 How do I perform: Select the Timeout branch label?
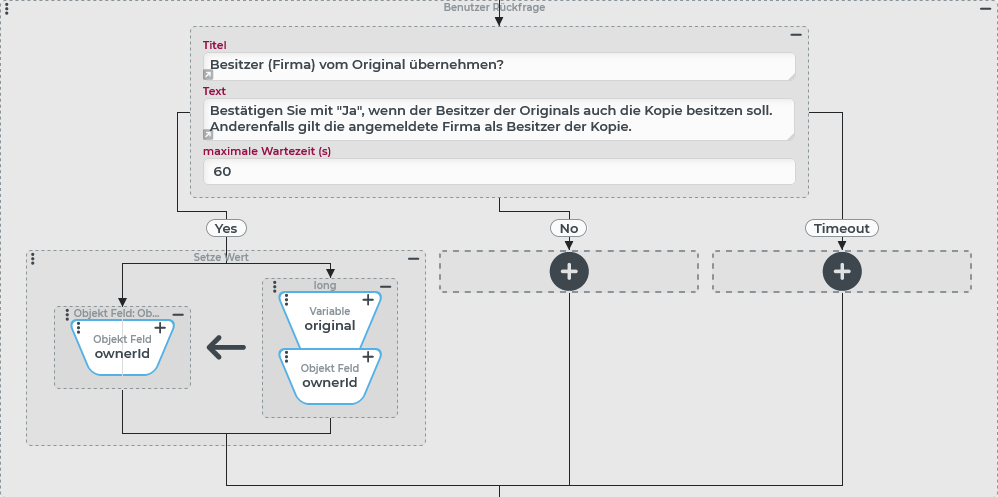coord(841,228)
